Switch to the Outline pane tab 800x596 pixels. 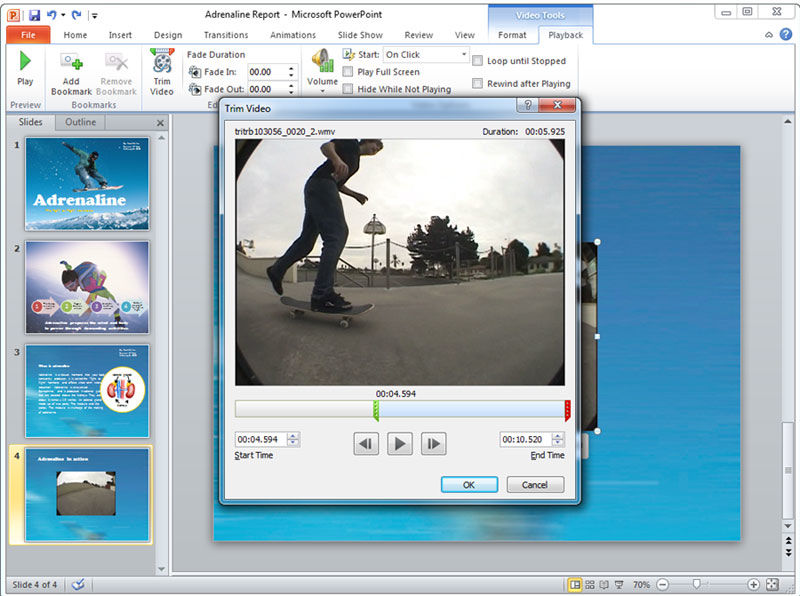coord(81,122)
